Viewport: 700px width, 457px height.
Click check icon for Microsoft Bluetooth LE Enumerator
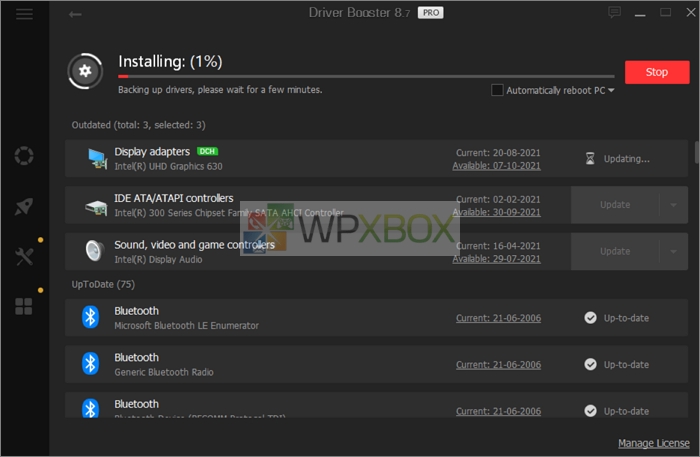pos(590,318)
